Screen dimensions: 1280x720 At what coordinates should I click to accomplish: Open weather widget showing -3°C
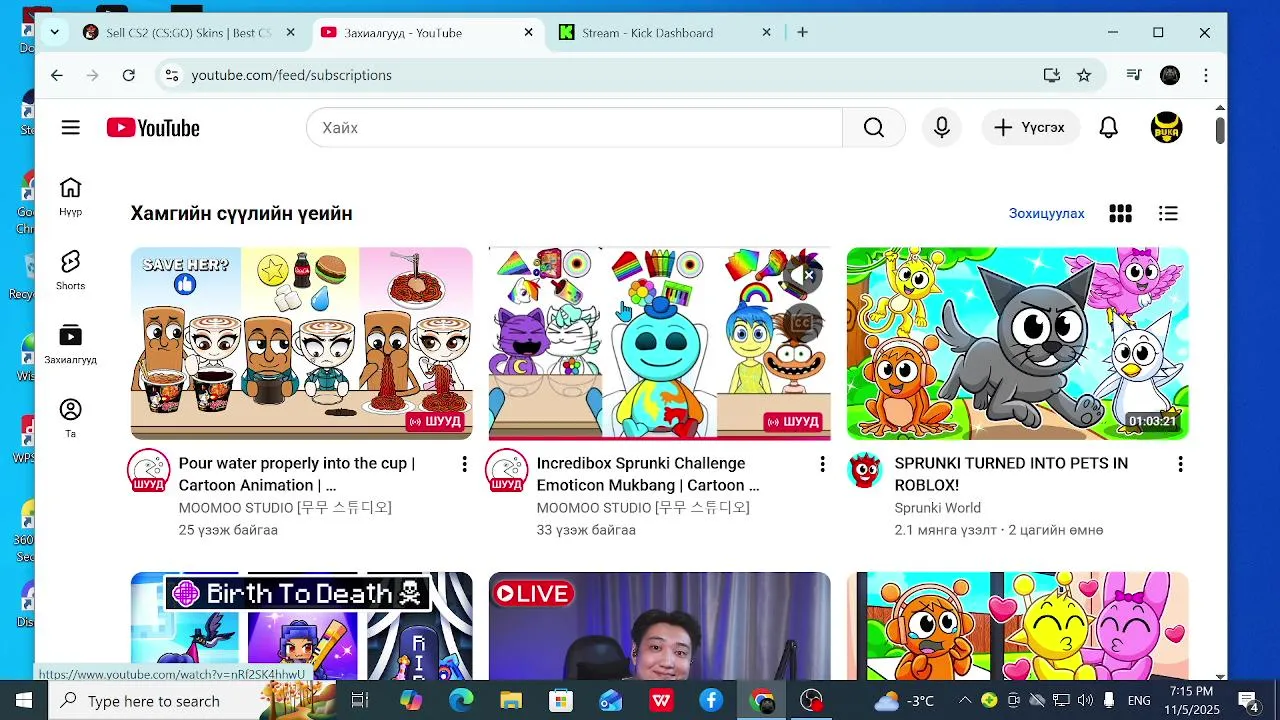tap(904, 701)
